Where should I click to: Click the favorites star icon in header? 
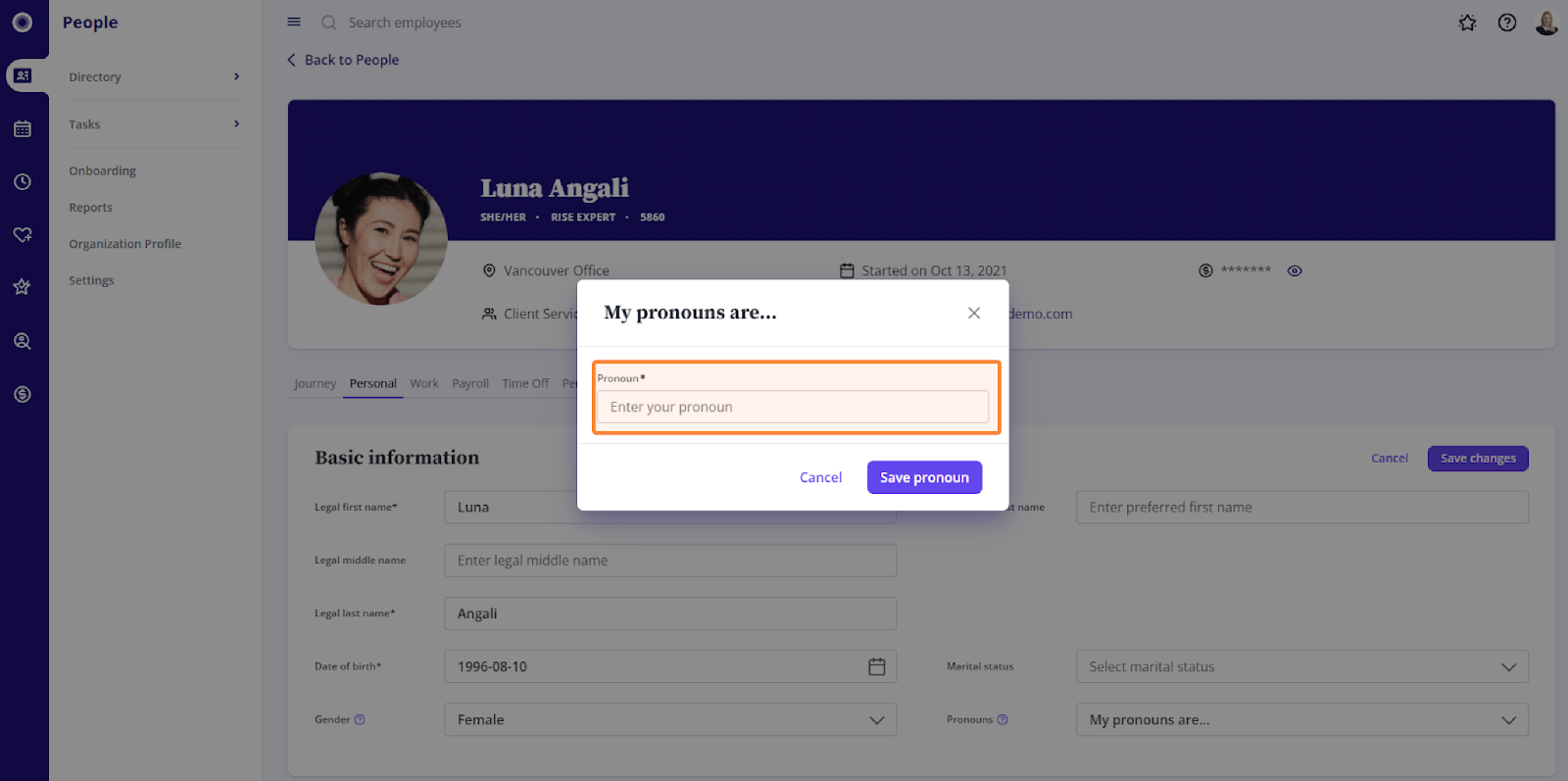[1467, 23]
